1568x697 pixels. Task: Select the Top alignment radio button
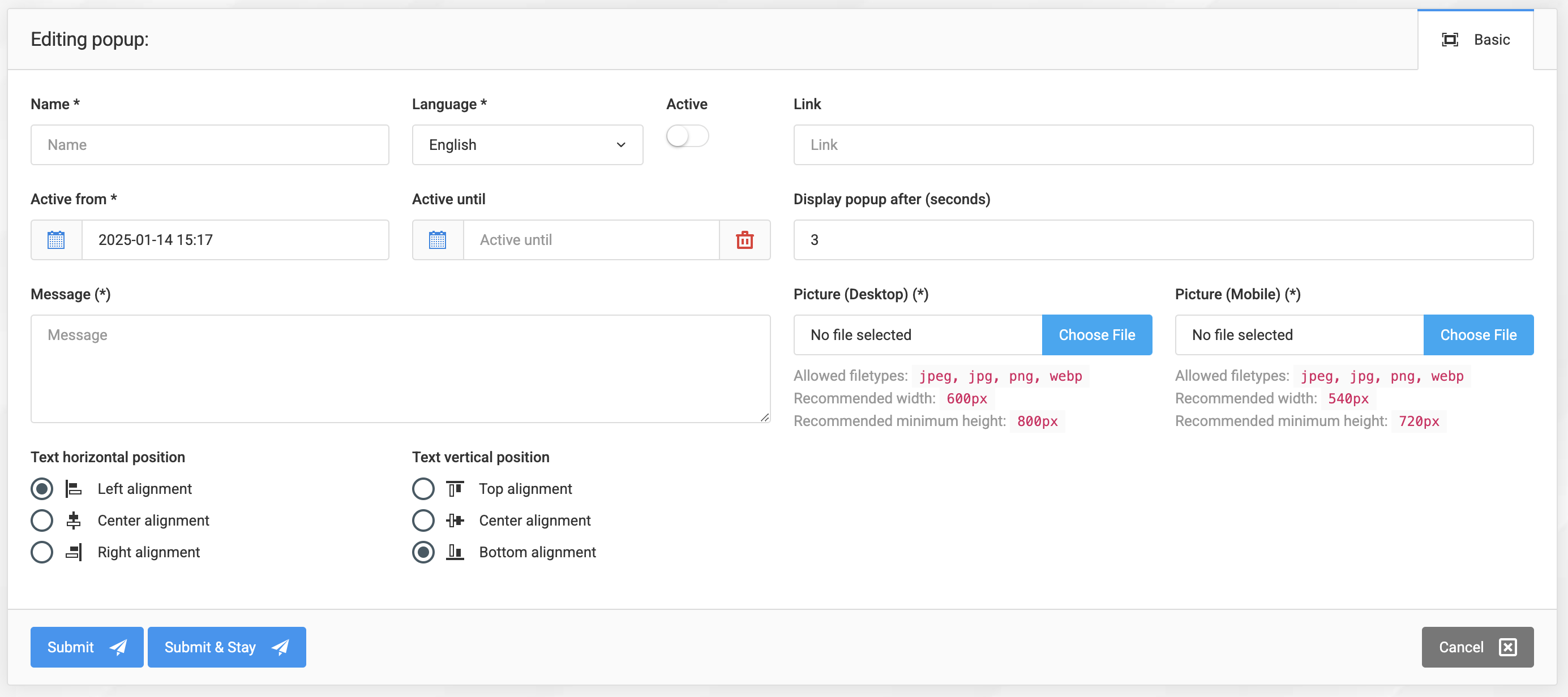coord(423,488)
